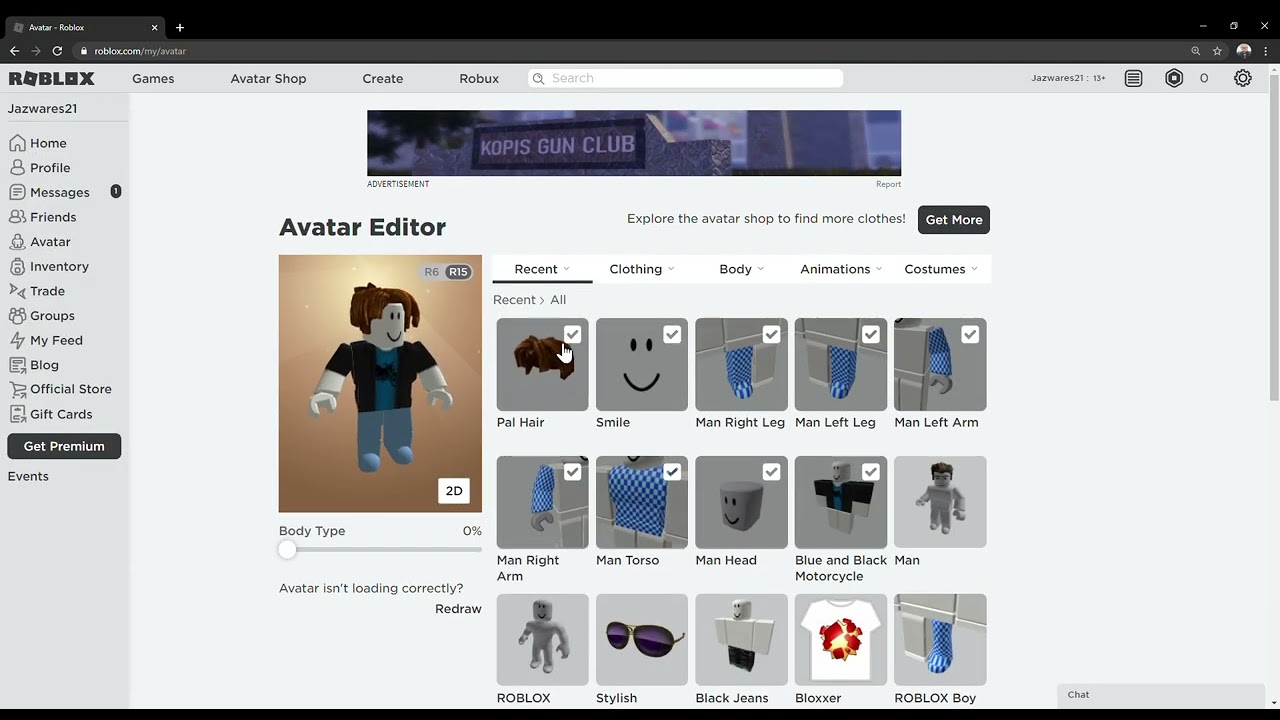Go back in the browser
This screenshot has width=1280, height=720.
pos(14,51)
